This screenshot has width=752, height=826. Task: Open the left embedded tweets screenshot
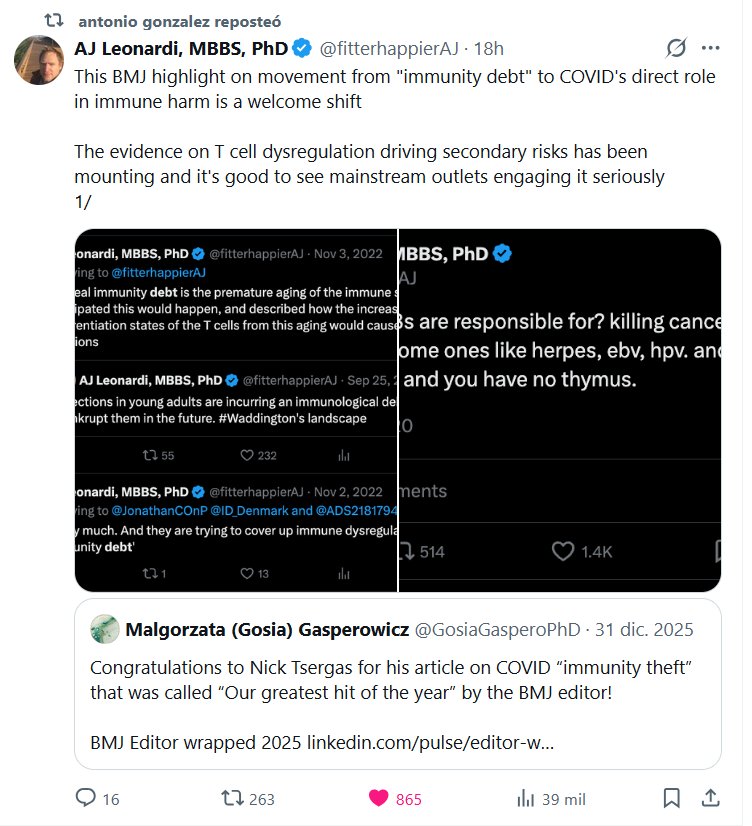click(236, 410)
